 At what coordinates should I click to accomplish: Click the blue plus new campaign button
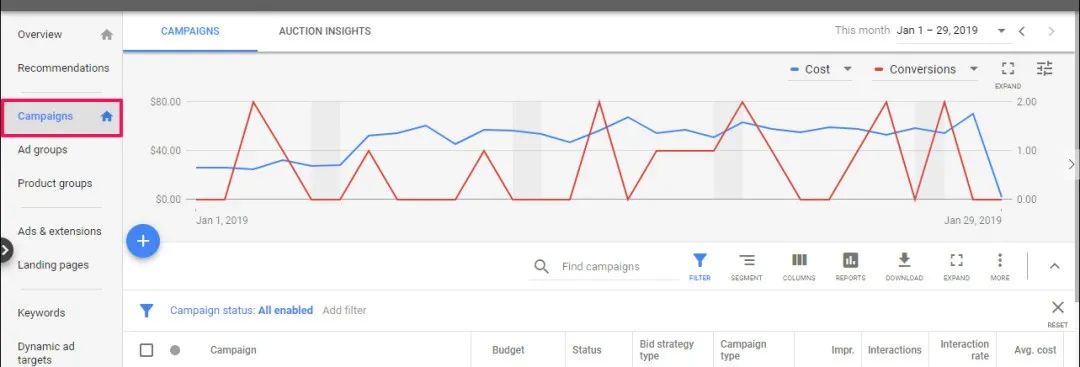pos(143,241)
